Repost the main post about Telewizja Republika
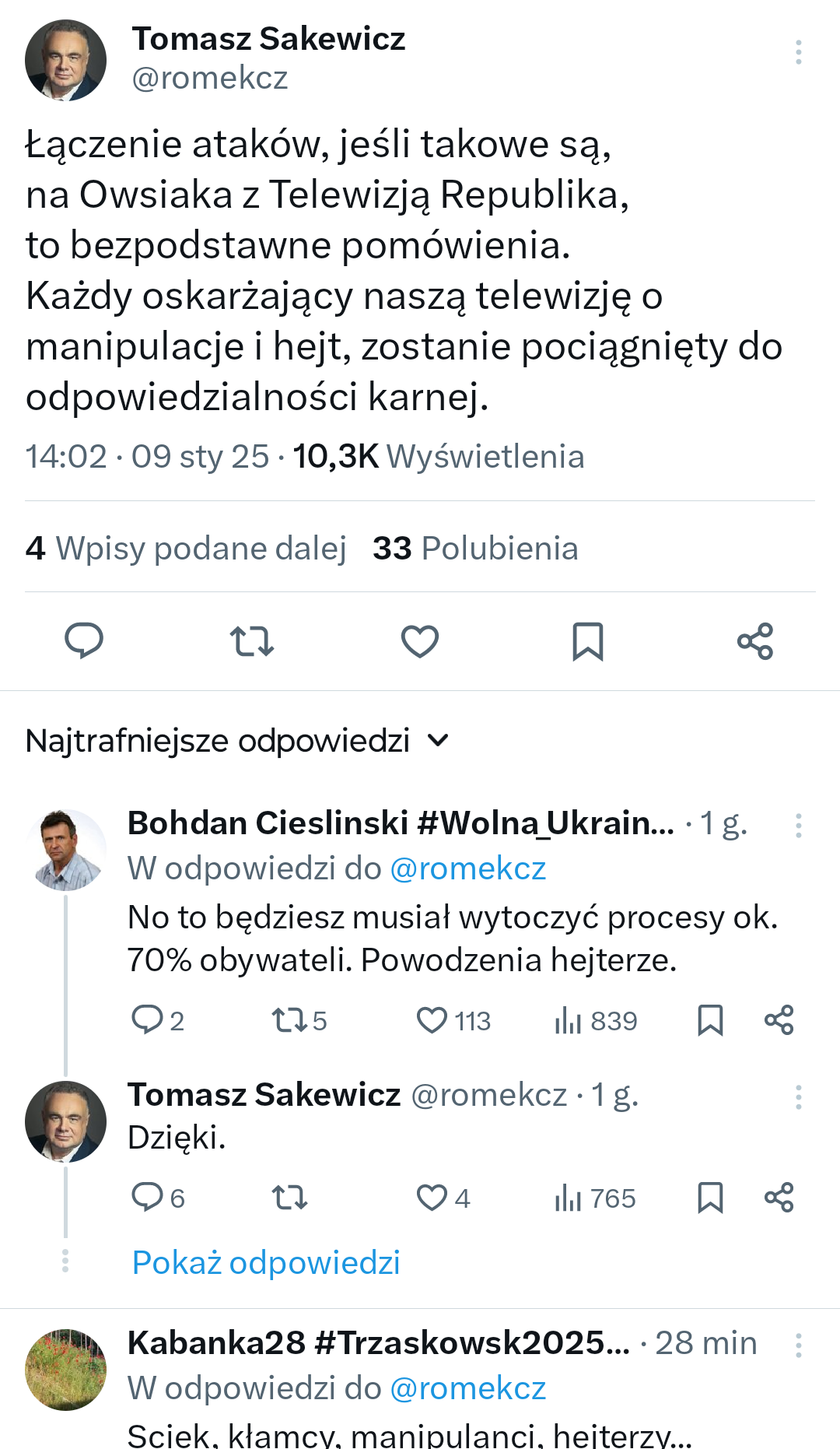The height and width of the screenshot is (1449, 840). [252, 641]
